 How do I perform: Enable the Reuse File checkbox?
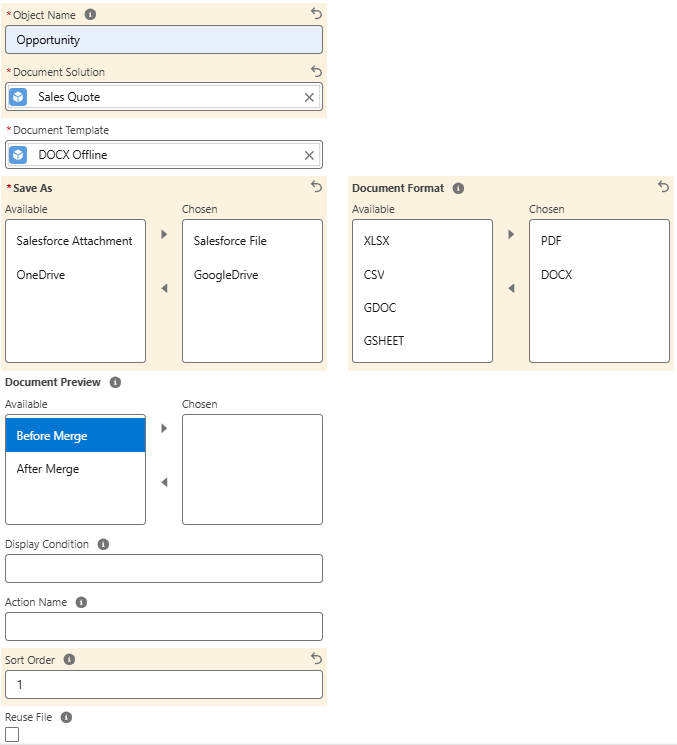12,735
